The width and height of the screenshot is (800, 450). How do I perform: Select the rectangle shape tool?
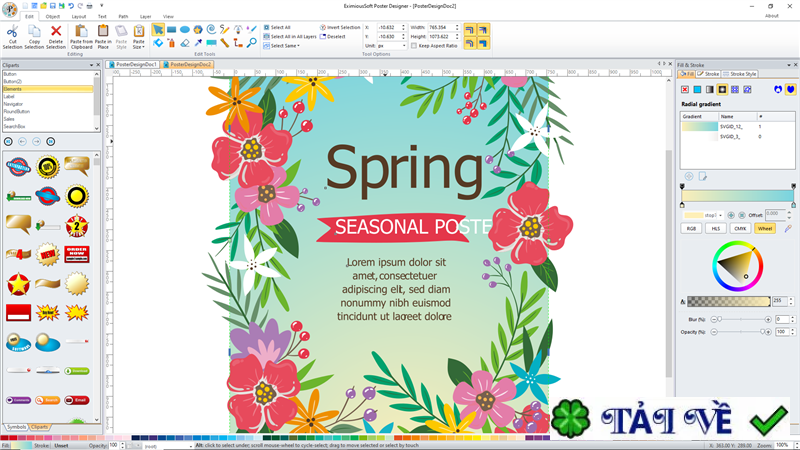(171, 29)
